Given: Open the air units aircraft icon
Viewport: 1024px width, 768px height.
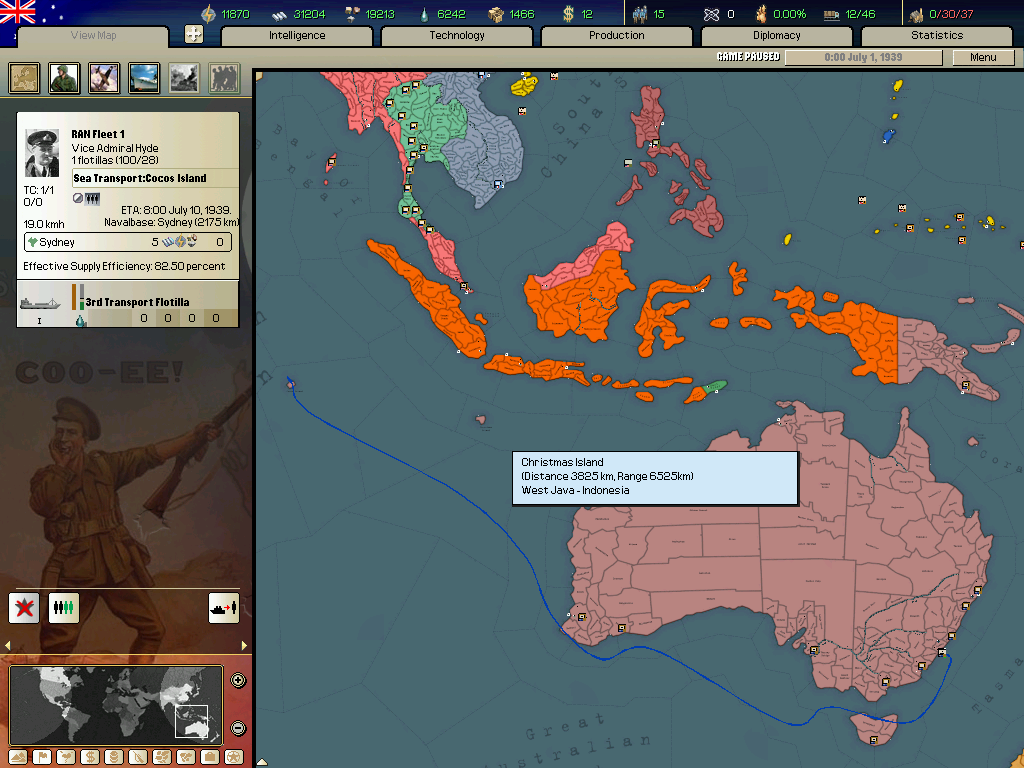Looking at the screenshot, I should pyautogui.click(x=104, y=77).
